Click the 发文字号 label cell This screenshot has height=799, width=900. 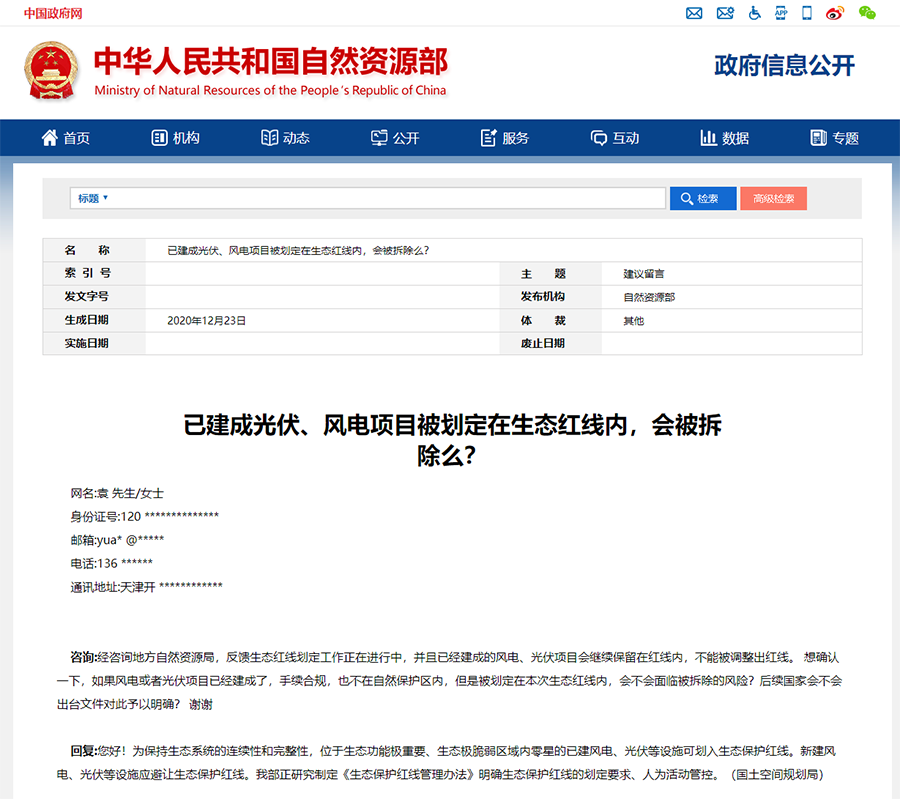coord(94,297)
